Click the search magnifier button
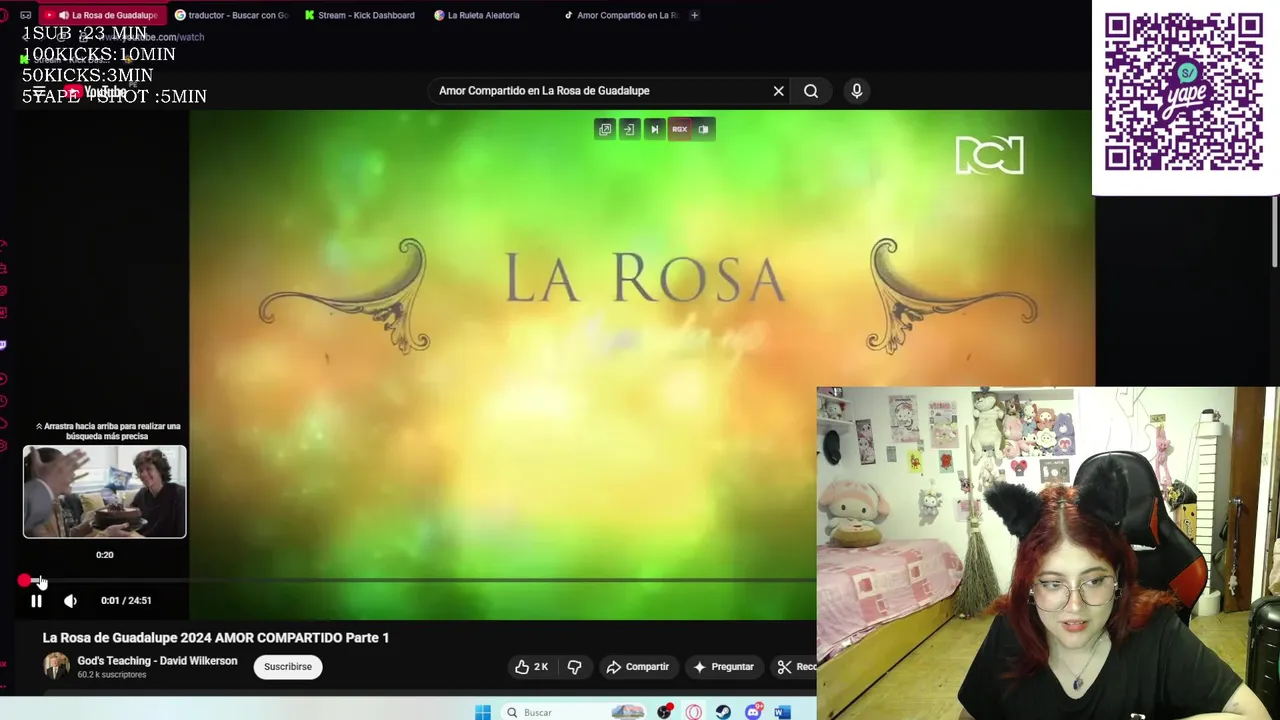Viewport: 1280px width, 720px height. (x=811, y=91)
